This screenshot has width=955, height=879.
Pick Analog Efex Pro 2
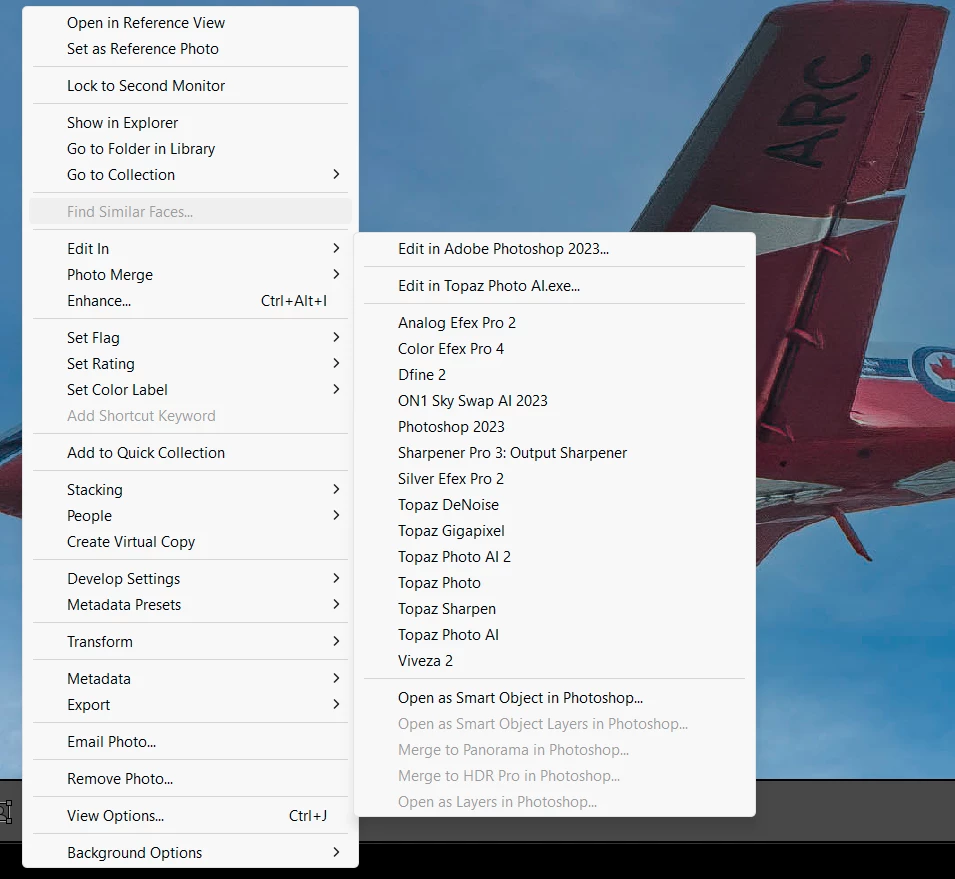[554, 323]
